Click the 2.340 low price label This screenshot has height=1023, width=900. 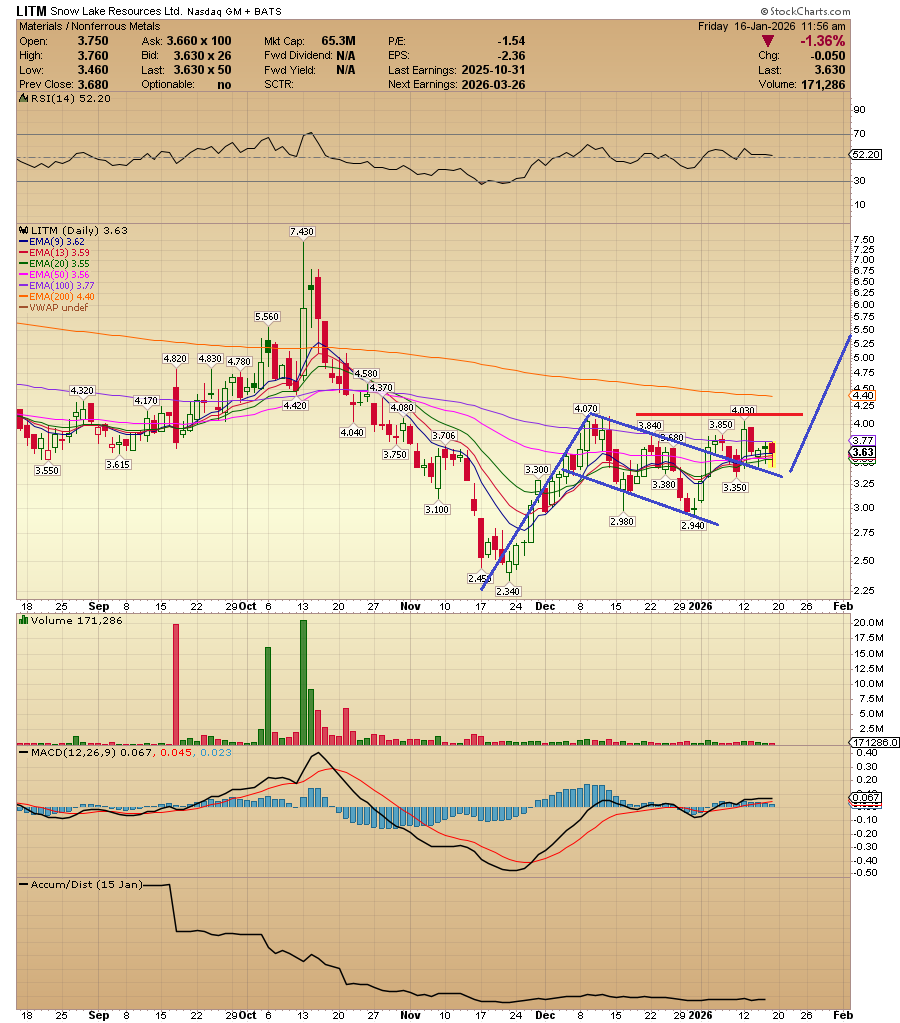point(508,591)
